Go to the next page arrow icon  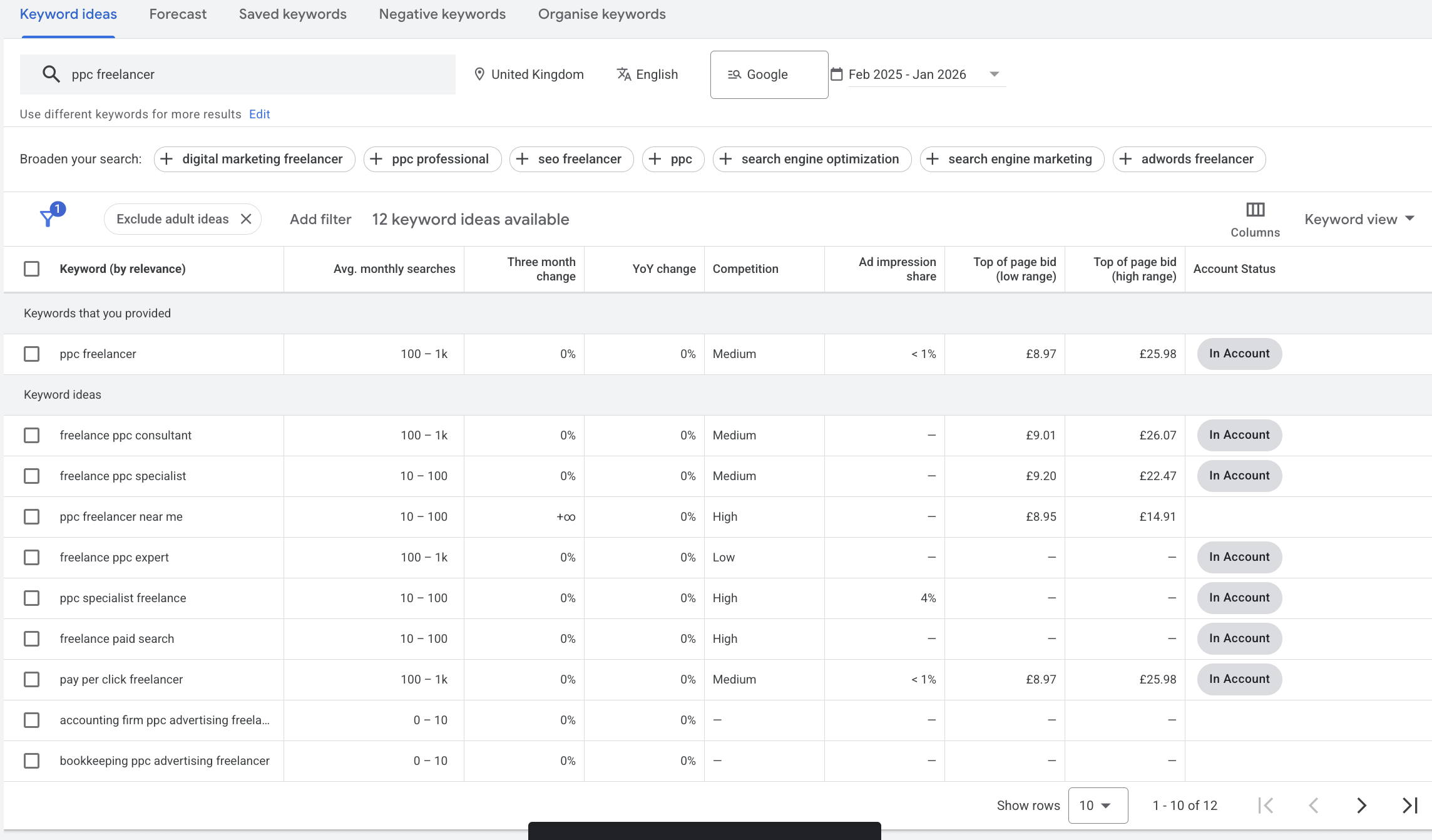click(1361, 806)
